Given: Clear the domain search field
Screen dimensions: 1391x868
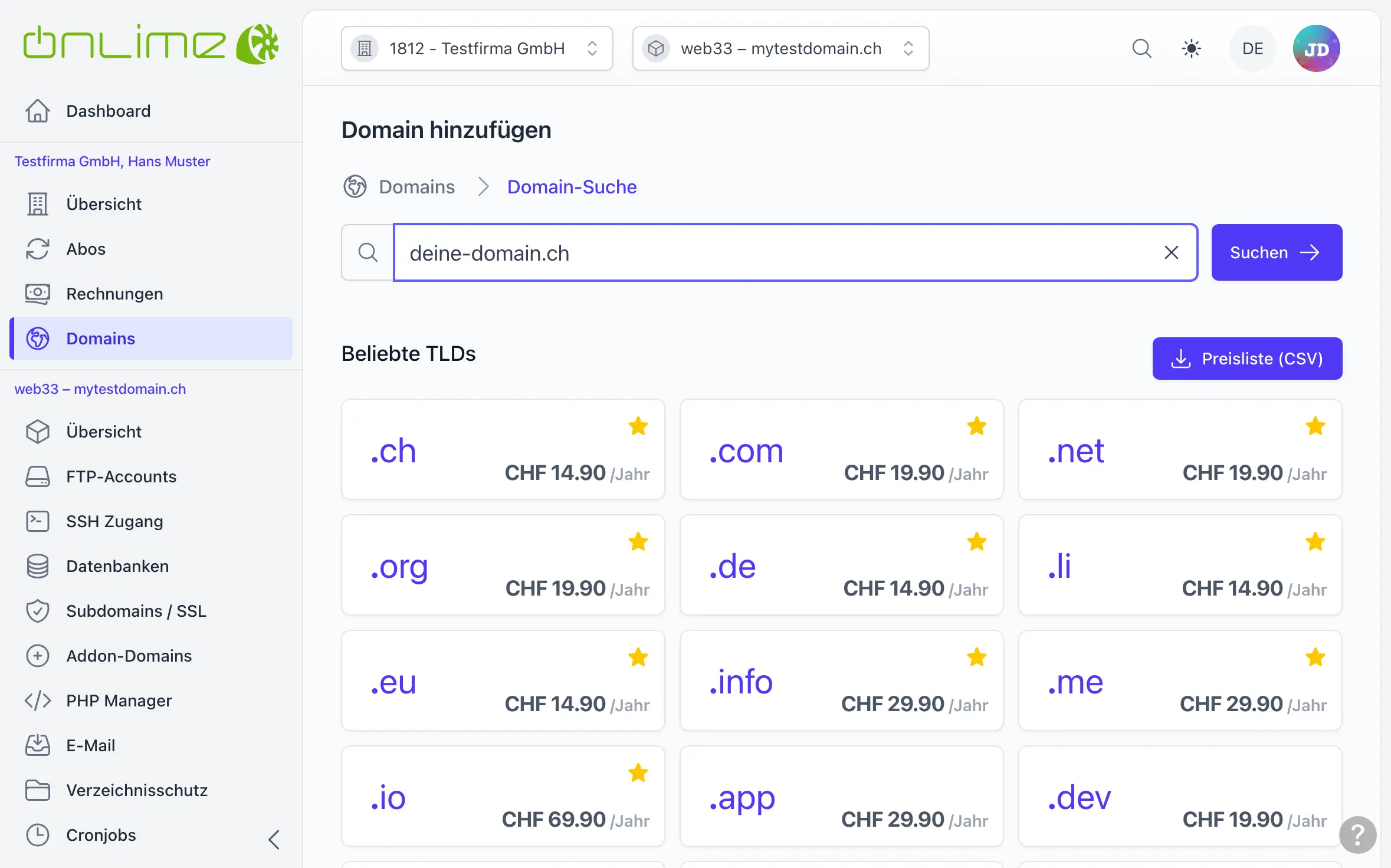Looking at the screenshot, I should point(1171,252).
